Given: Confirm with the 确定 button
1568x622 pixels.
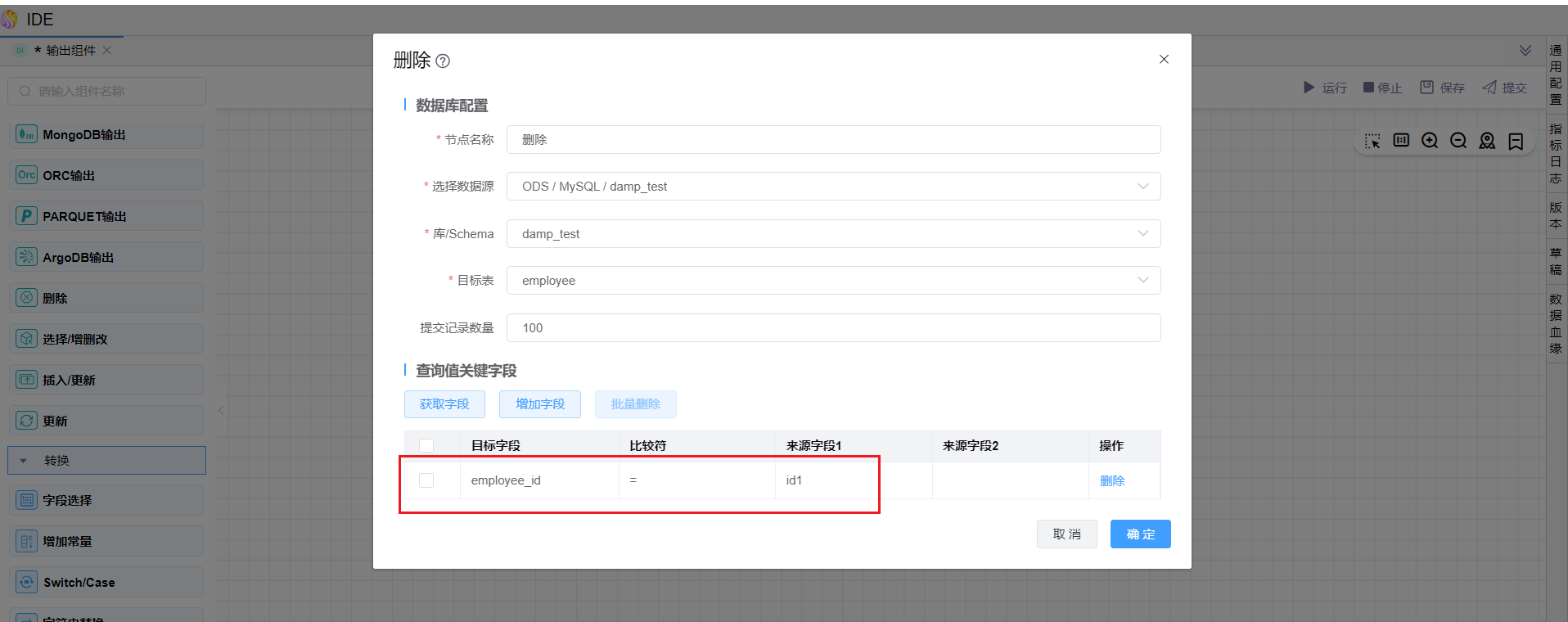Looking at the screenshot, I should click(1141, 534).
